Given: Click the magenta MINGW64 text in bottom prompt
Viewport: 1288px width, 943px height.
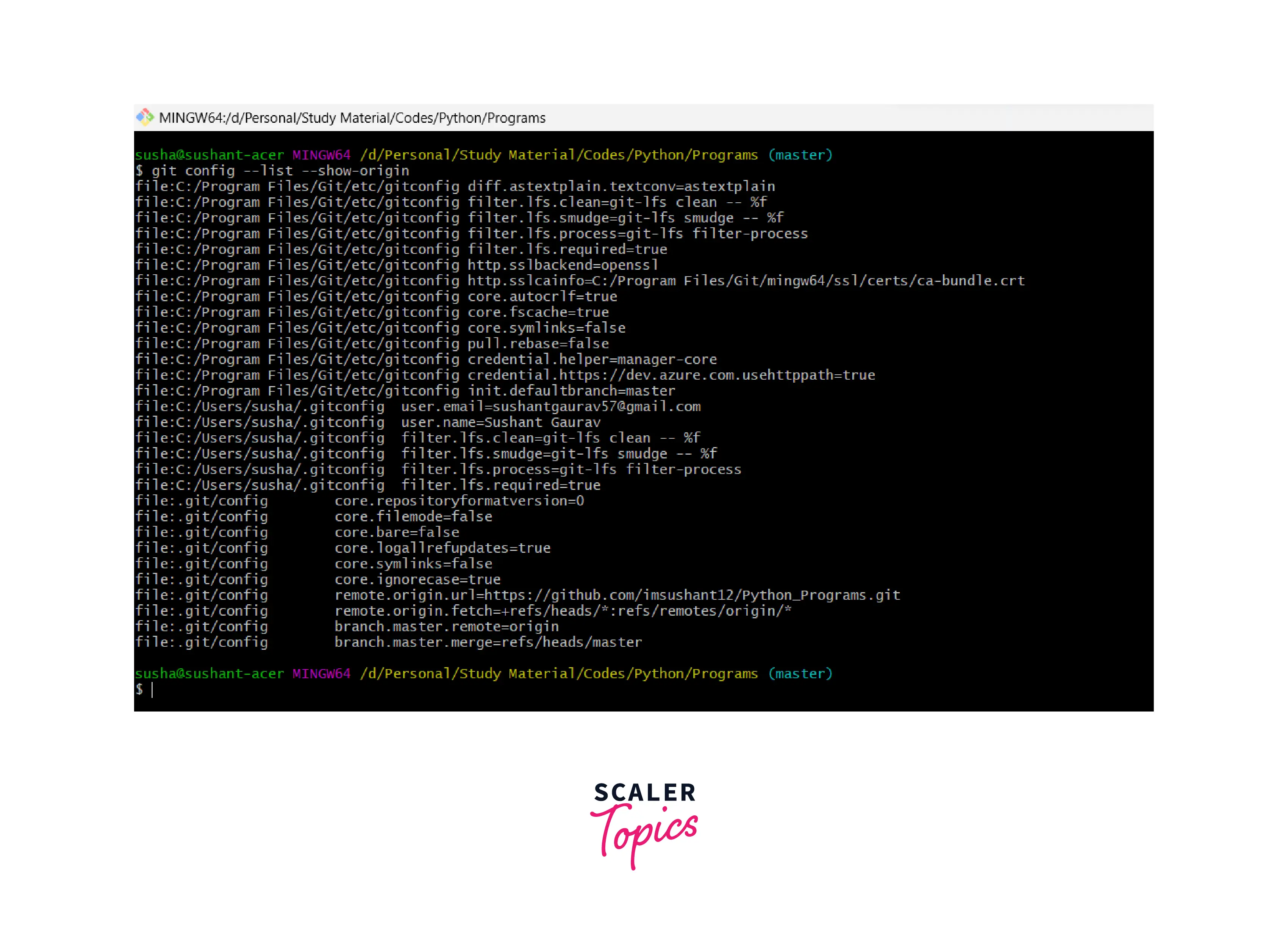Looking at the screenshot, I should point(321,674).
